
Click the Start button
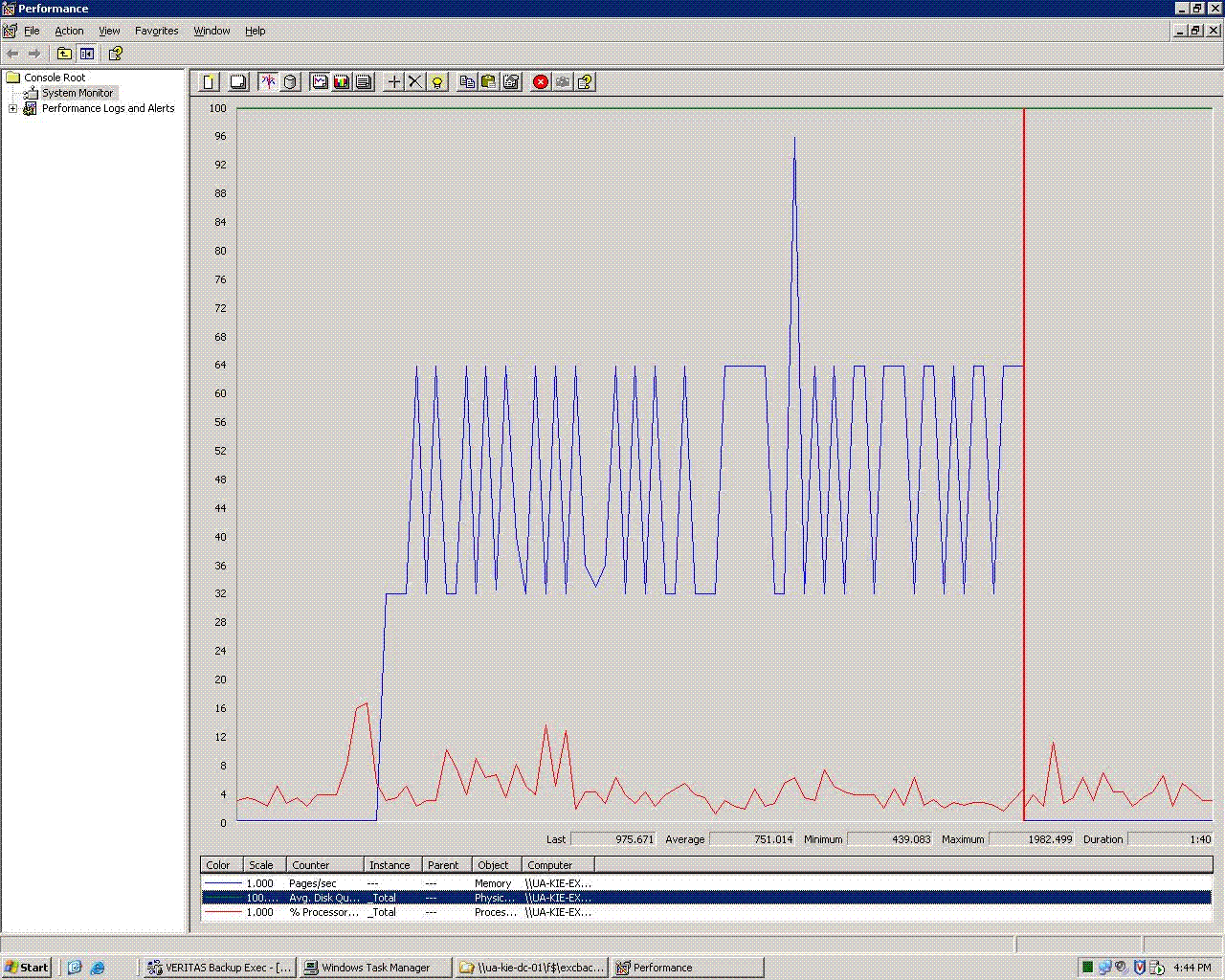tap(27, 968)
